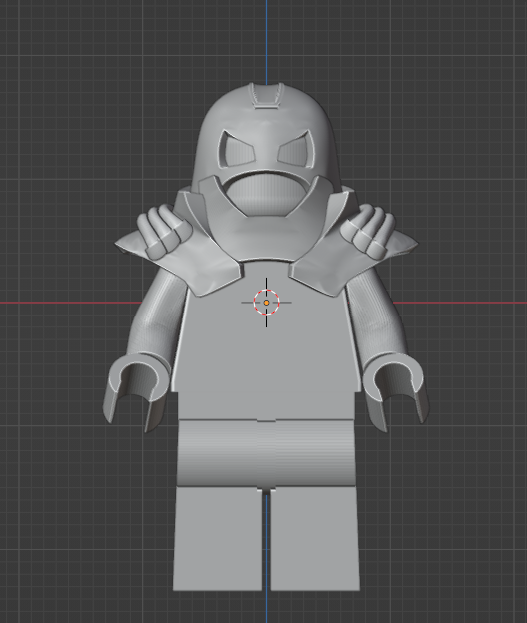Click the helmet's mouth opening
This screenshot has height=623, width=527.
point(266,194)
